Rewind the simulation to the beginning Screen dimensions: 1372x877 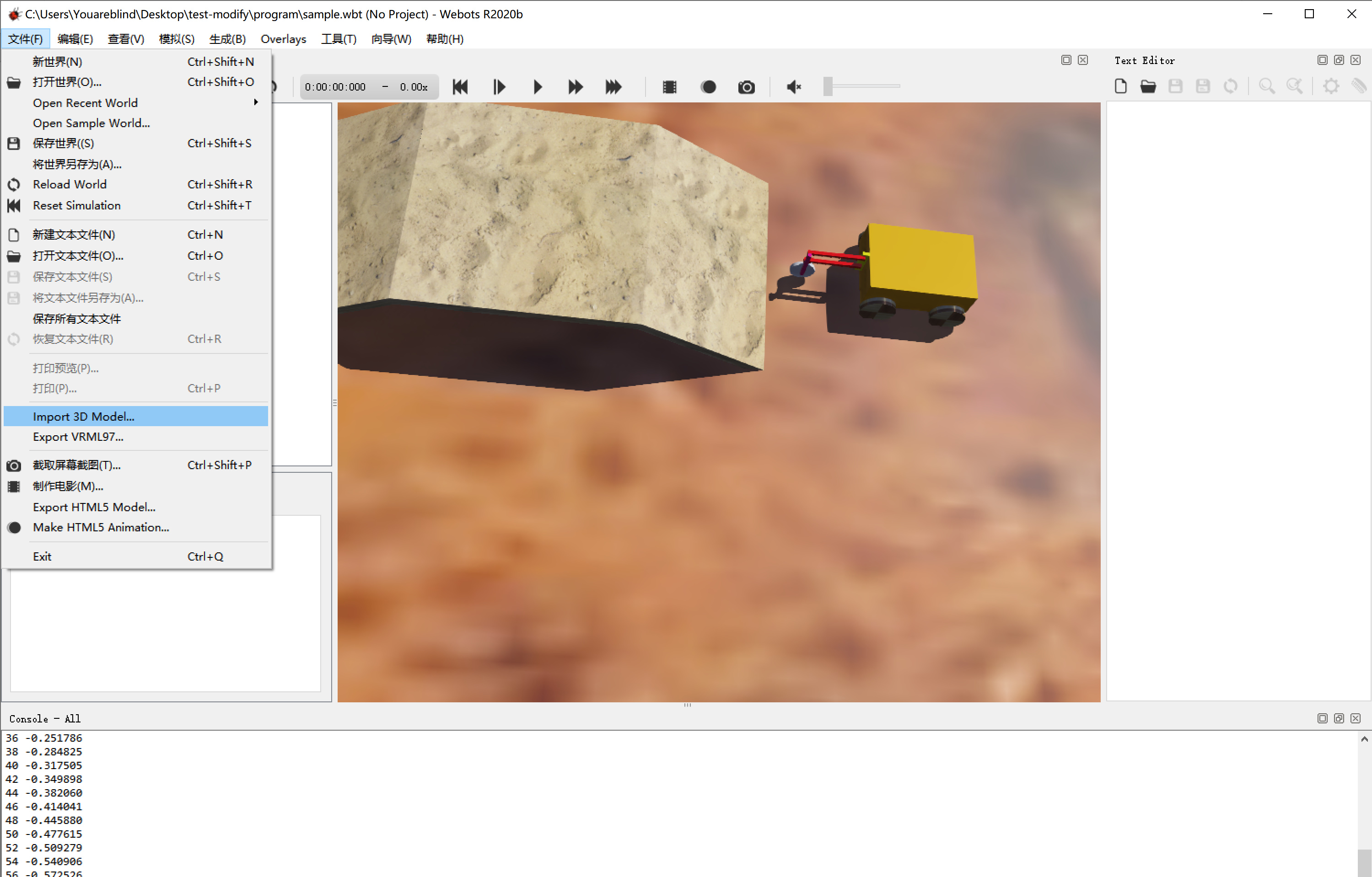[x=460, y=86]
